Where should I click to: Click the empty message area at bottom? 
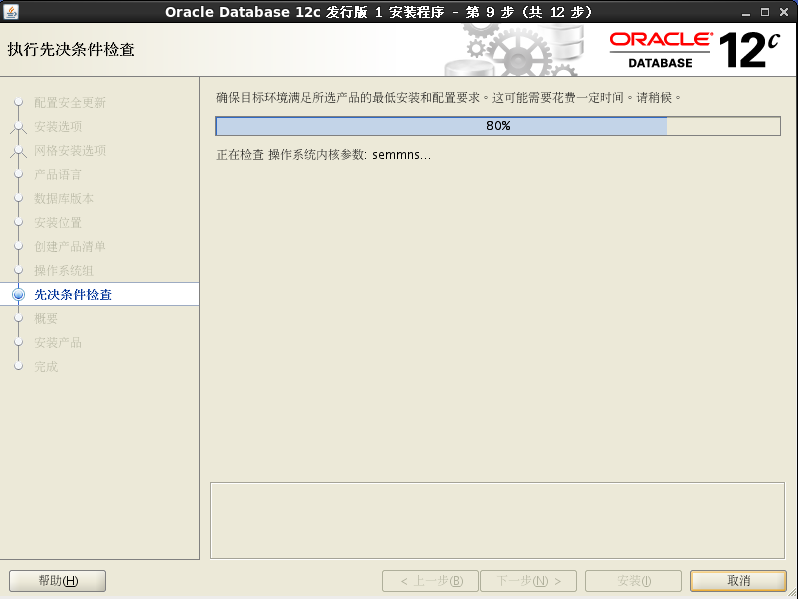point(497,520)
